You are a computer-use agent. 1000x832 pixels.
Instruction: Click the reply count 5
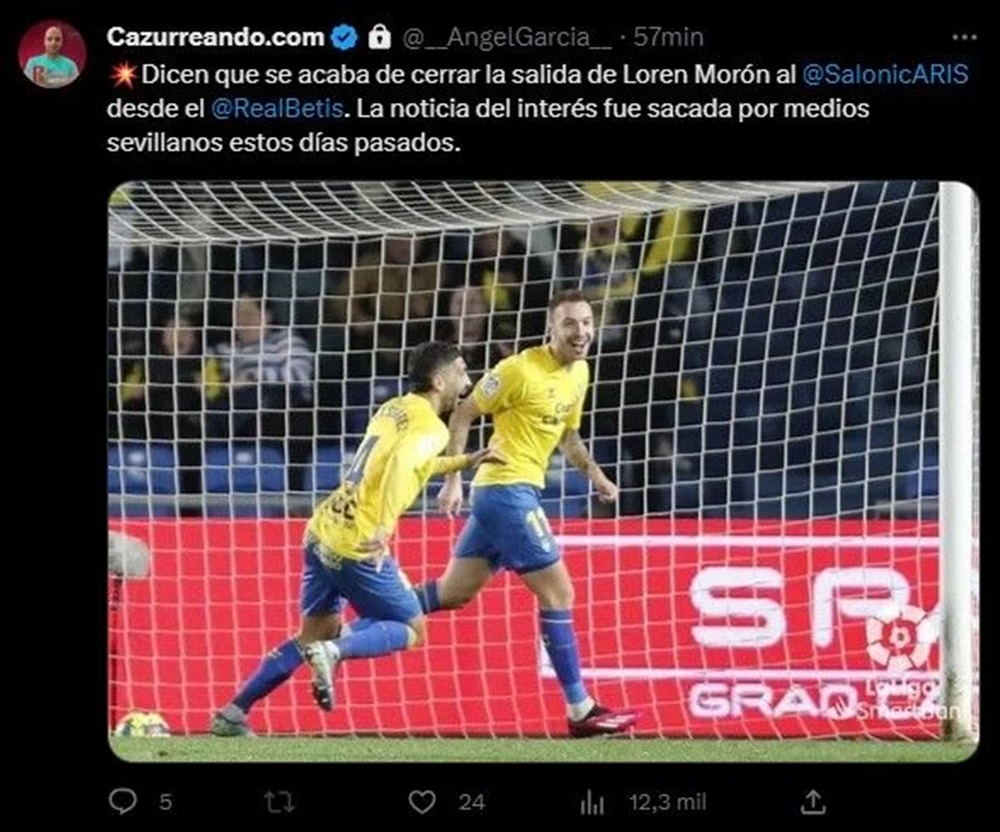point(165,802)
